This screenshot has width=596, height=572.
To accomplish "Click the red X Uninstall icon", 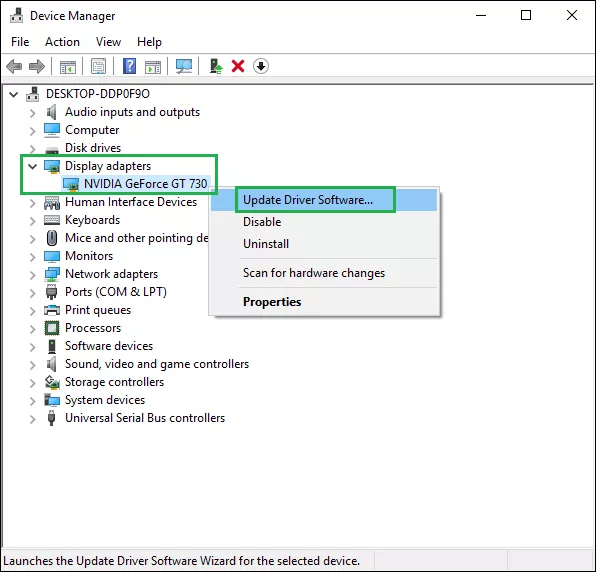I will (238, 66).
